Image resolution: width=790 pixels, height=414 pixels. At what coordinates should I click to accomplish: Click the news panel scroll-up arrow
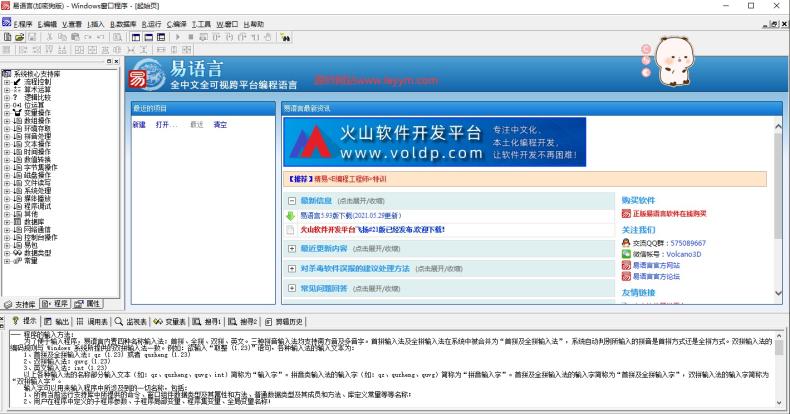point(778,126)
